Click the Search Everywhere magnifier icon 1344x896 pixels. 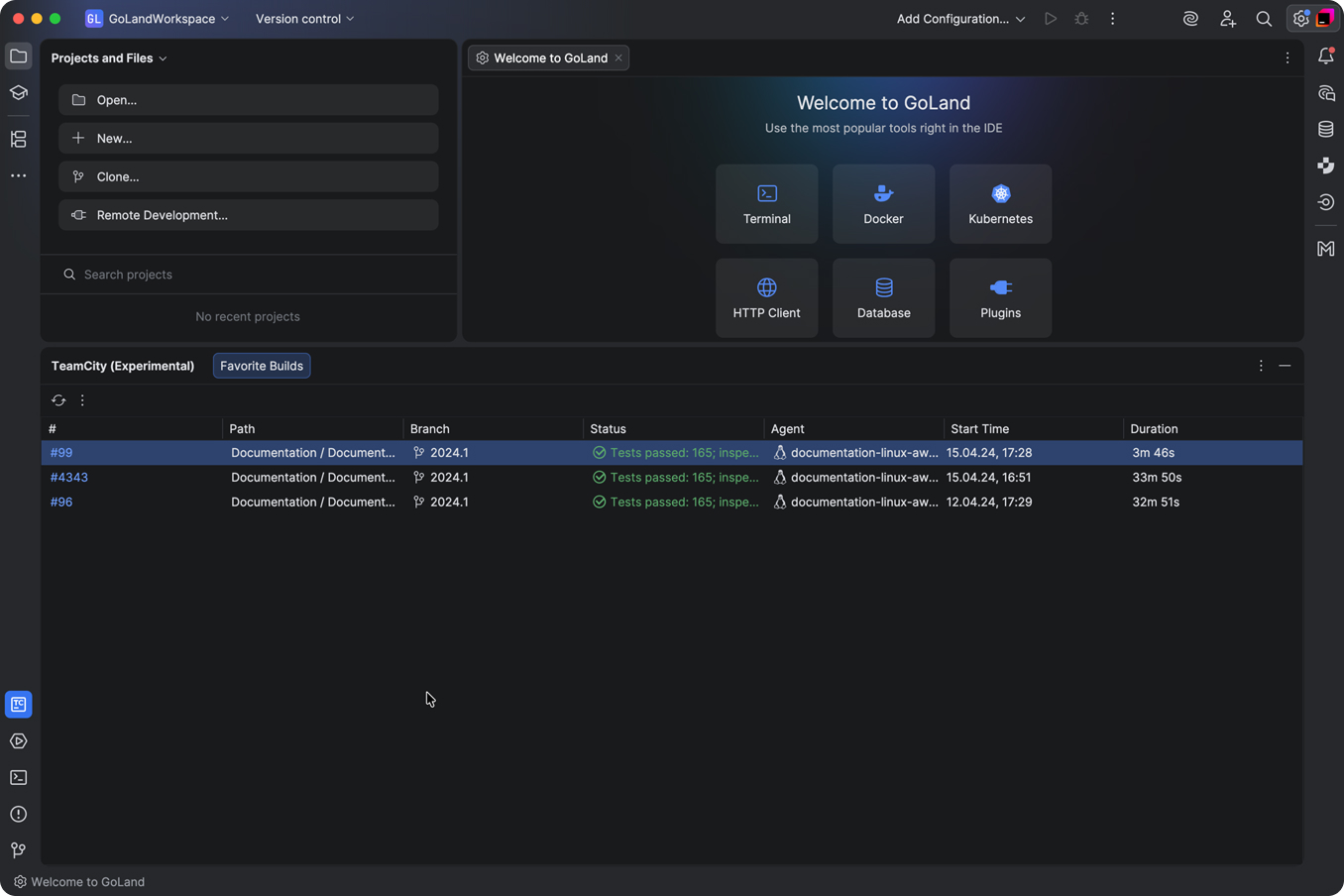pyautogui.click(x=1264, y=19)
